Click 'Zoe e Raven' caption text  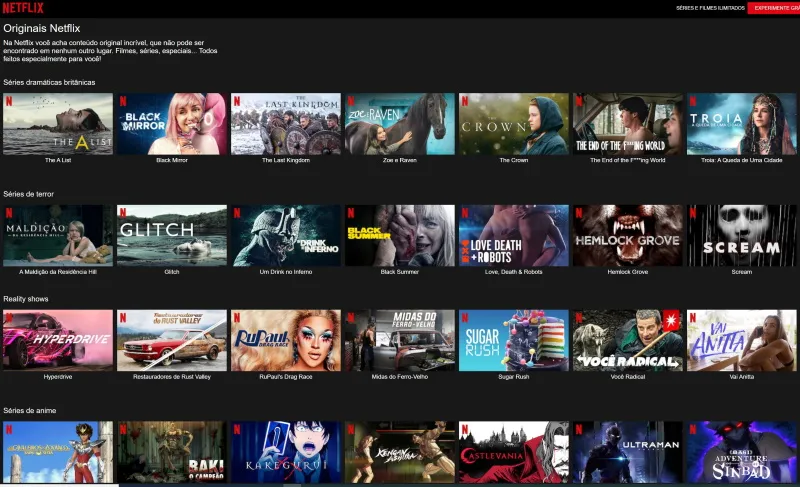[x=399, y=160]
